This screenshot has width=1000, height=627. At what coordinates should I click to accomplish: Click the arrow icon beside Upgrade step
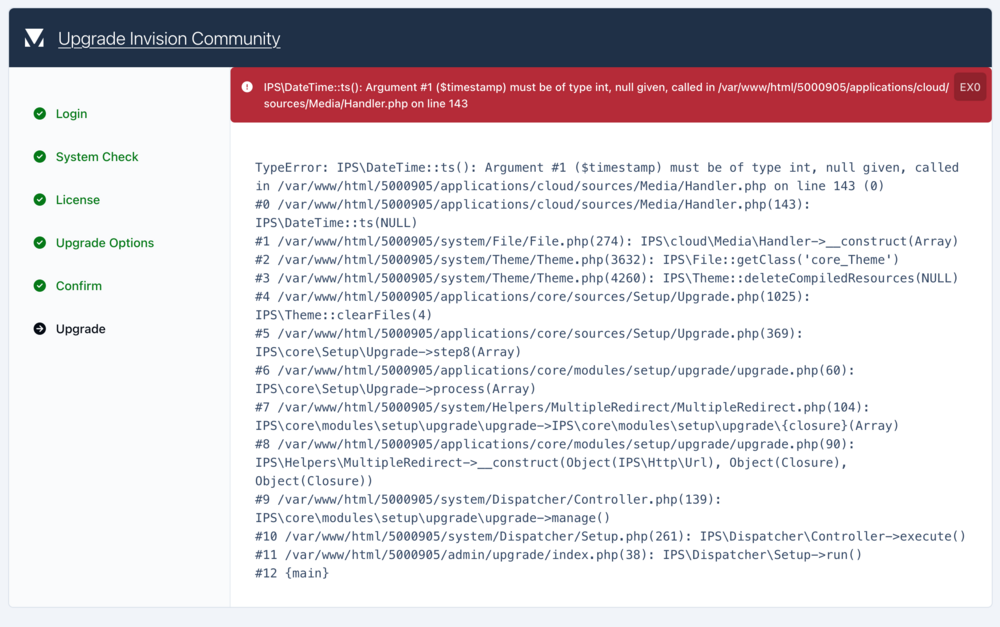tap(40, 328)
